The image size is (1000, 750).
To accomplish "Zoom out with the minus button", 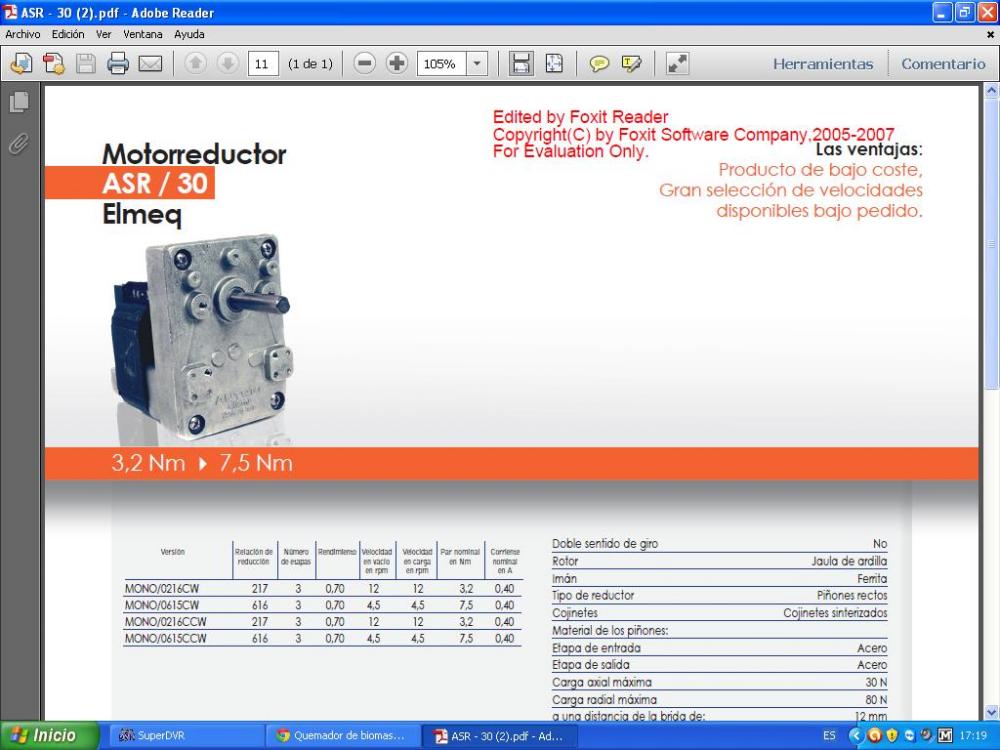I will tap(364, 63).
